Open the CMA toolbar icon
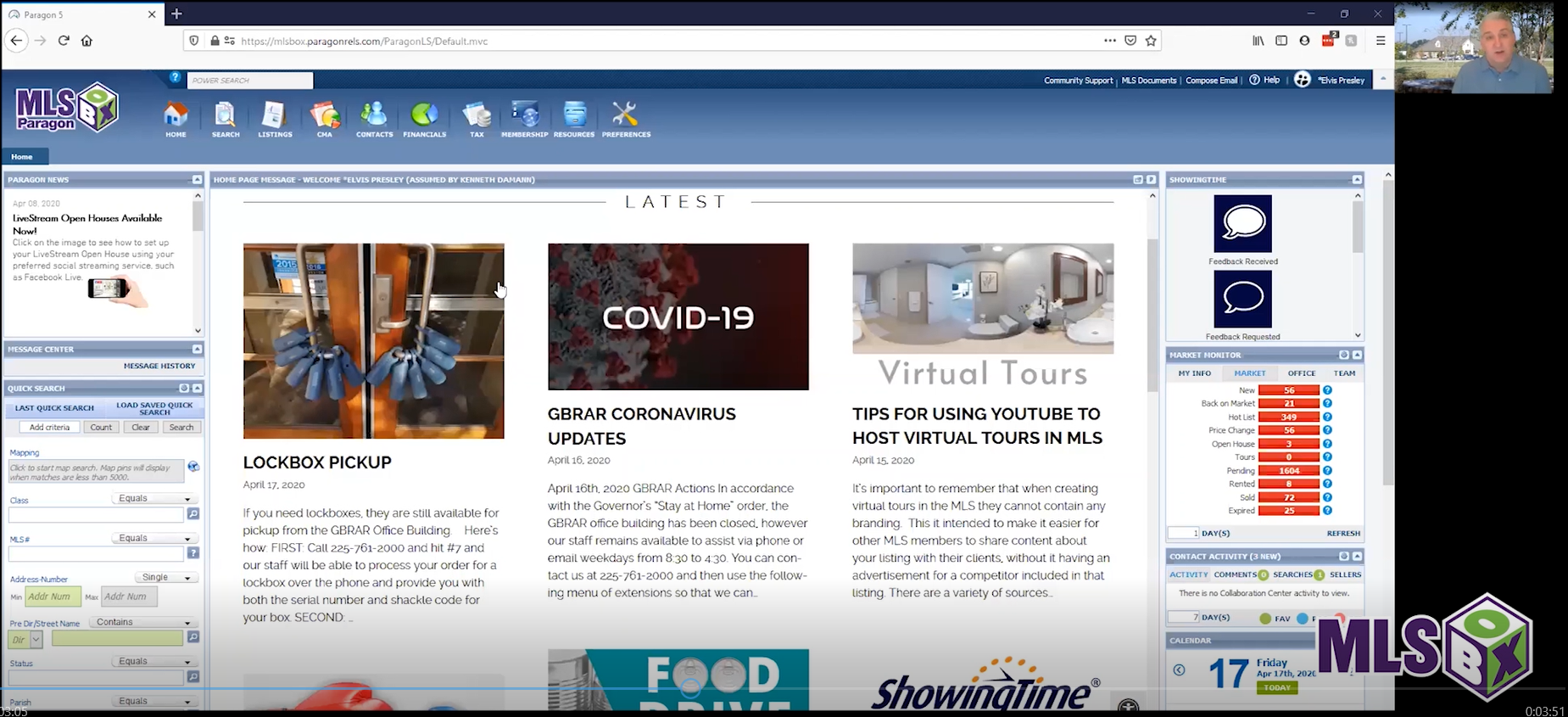Viewport: 1568px width, 717px height. (325, 120)
